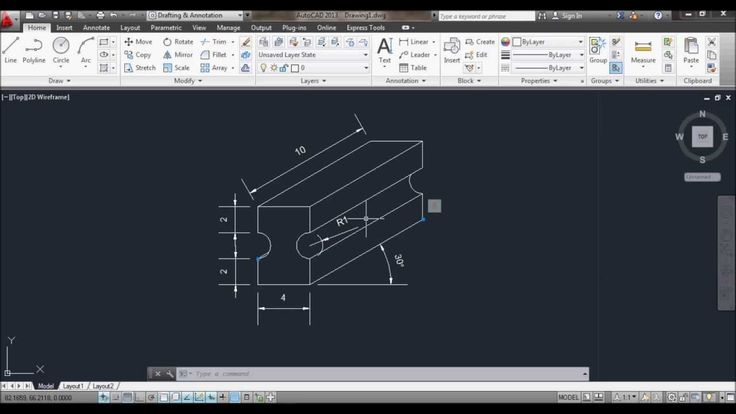Open the ByLayer linetype dropdown
The height and width of the screenshot is (414, 736).
point(548,68)
